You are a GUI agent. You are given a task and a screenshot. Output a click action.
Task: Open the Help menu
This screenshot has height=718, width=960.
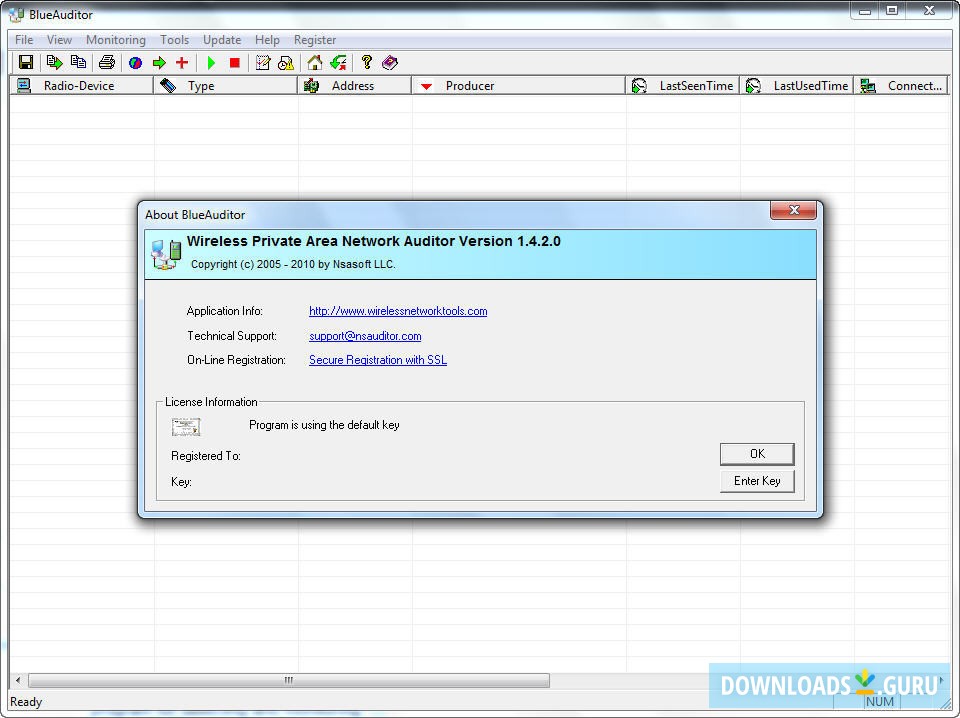[x=267, y=40]
